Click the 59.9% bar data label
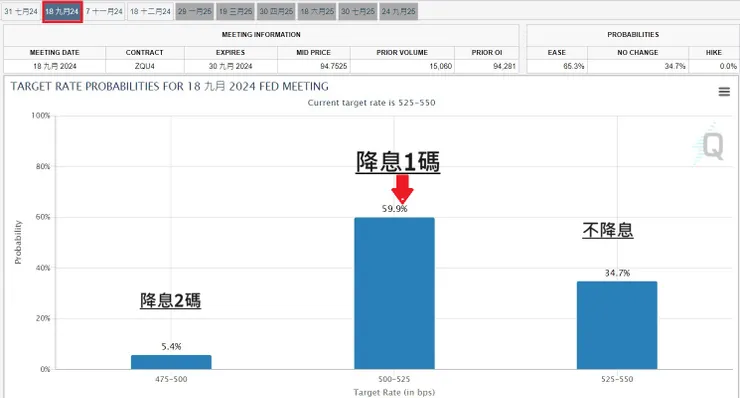The width and height of the screenshot is (740, 398). 395,208
